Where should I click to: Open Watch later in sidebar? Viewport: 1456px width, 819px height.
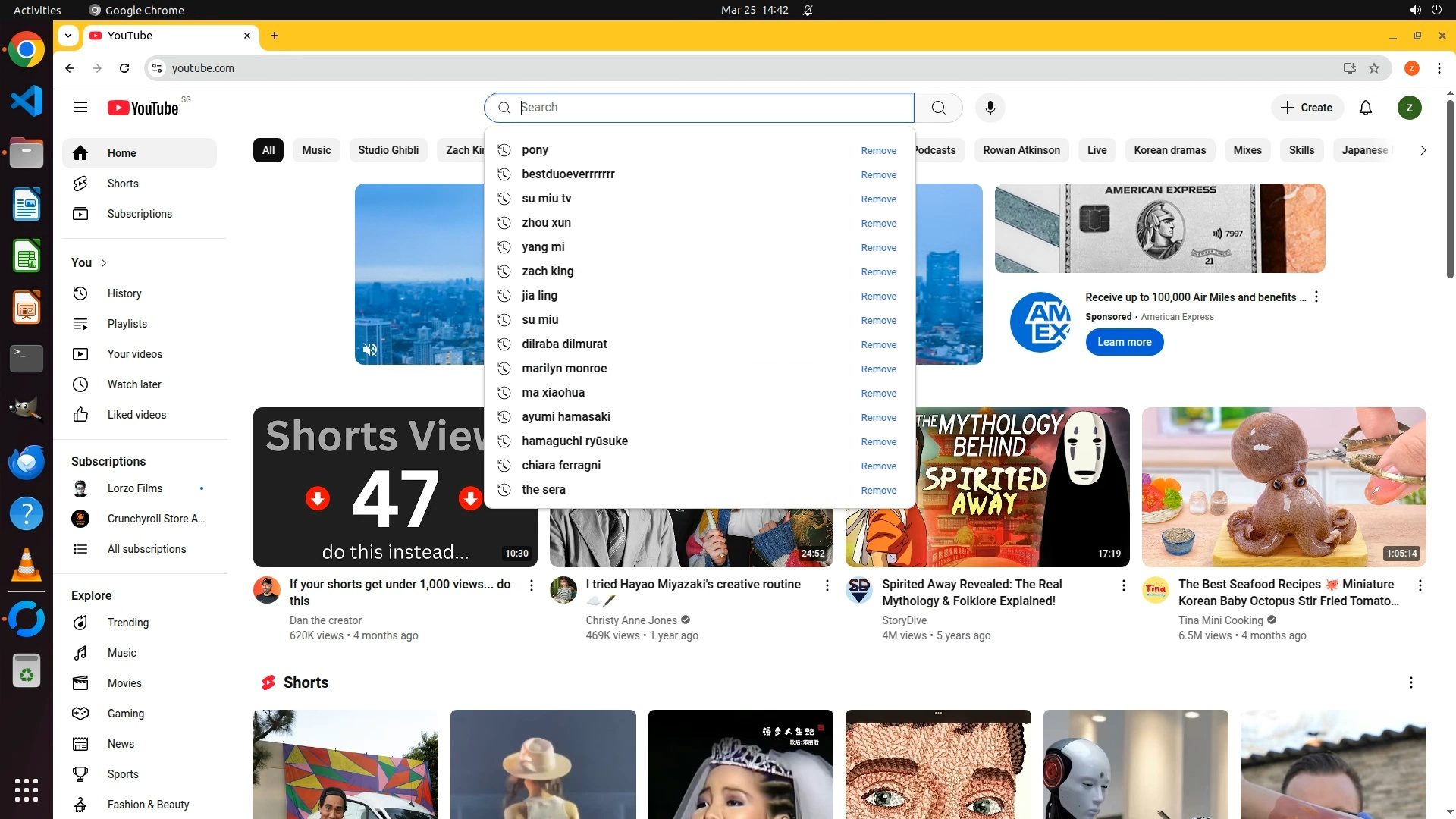[133, 384]
